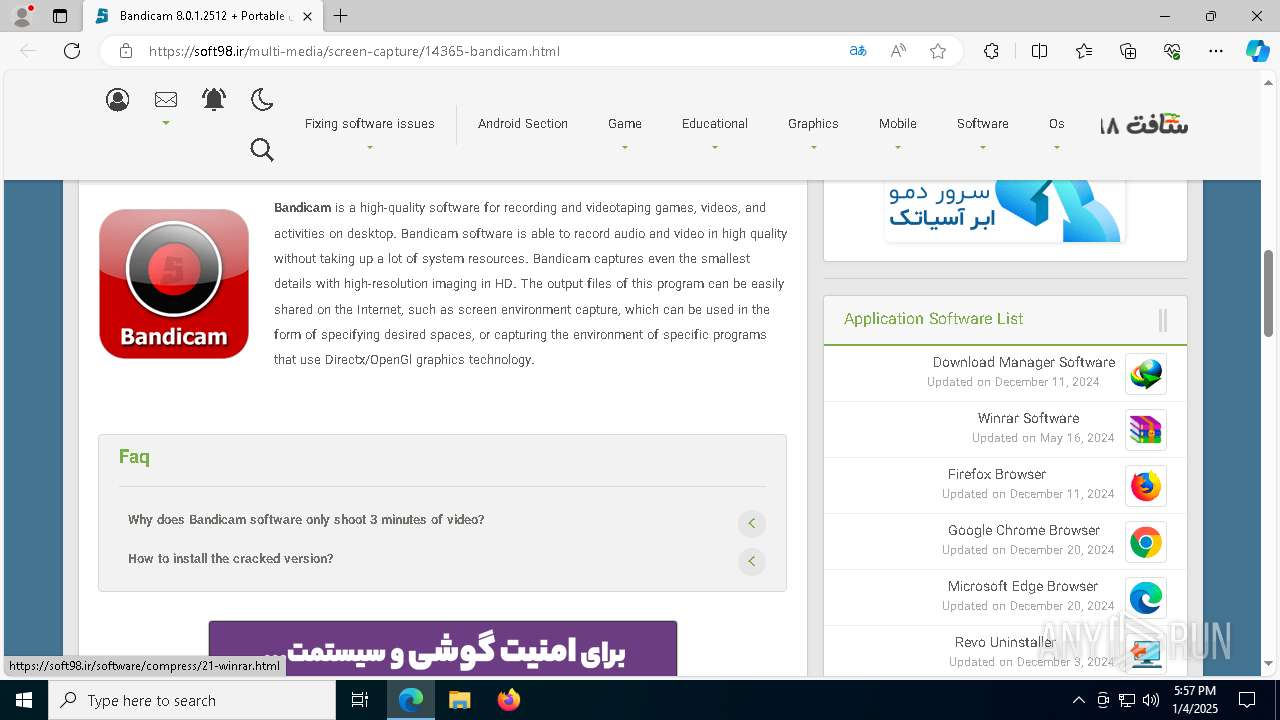This screenshot has width=1280, height=720.
Task: Open the user account icon on site header
Action: pyautogui.click(x=118, y=100)
